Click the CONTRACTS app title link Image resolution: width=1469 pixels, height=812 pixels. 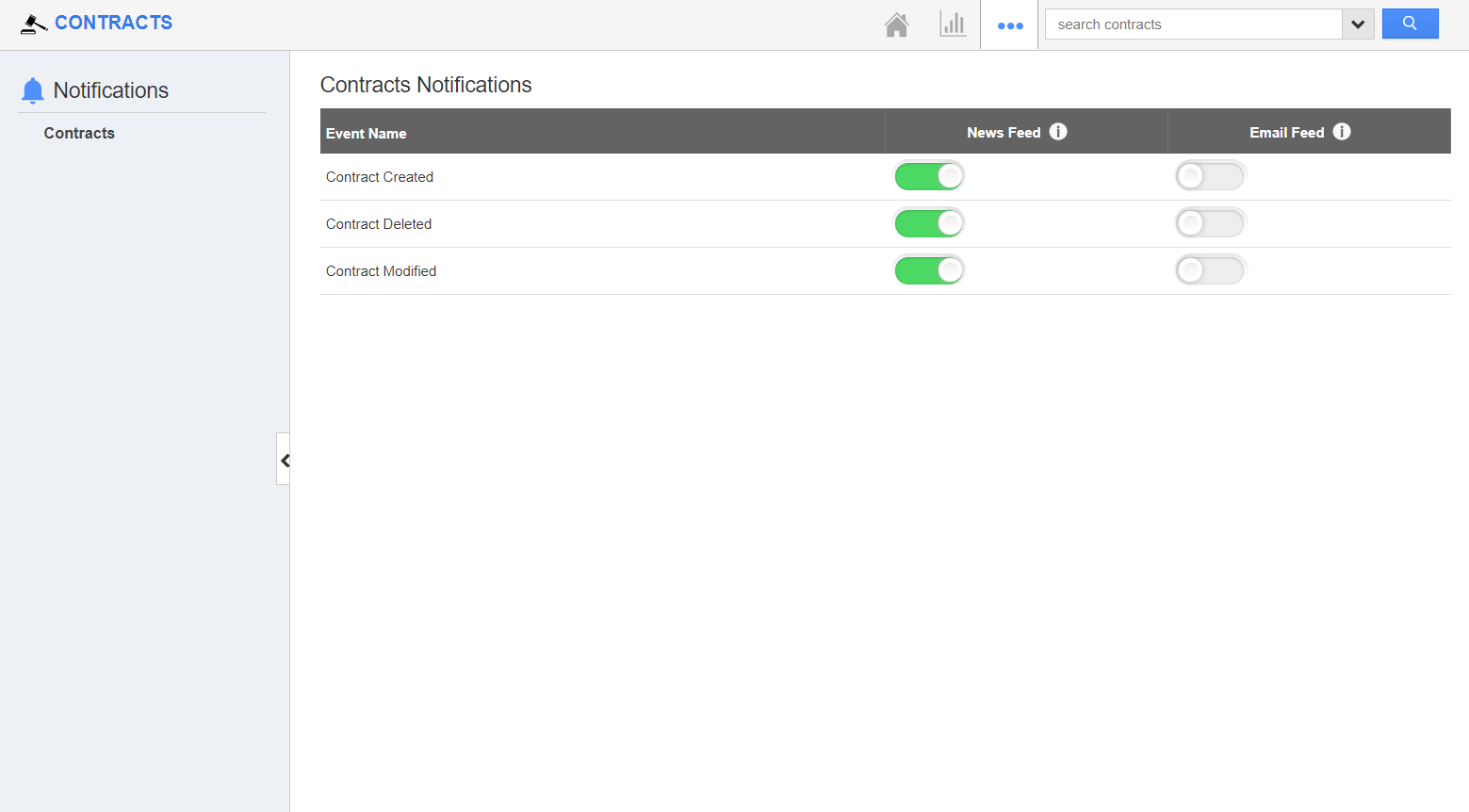click(113, 23)
